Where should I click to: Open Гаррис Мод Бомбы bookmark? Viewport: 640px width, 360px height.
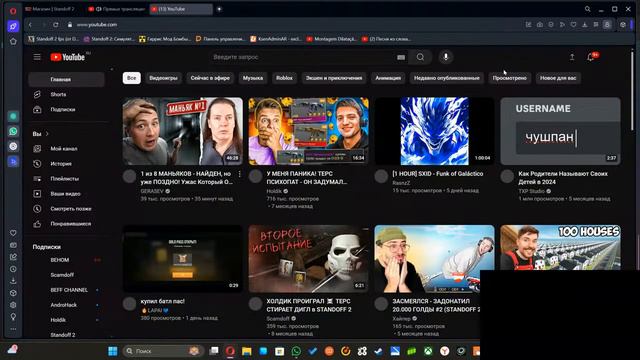[165, 39]
